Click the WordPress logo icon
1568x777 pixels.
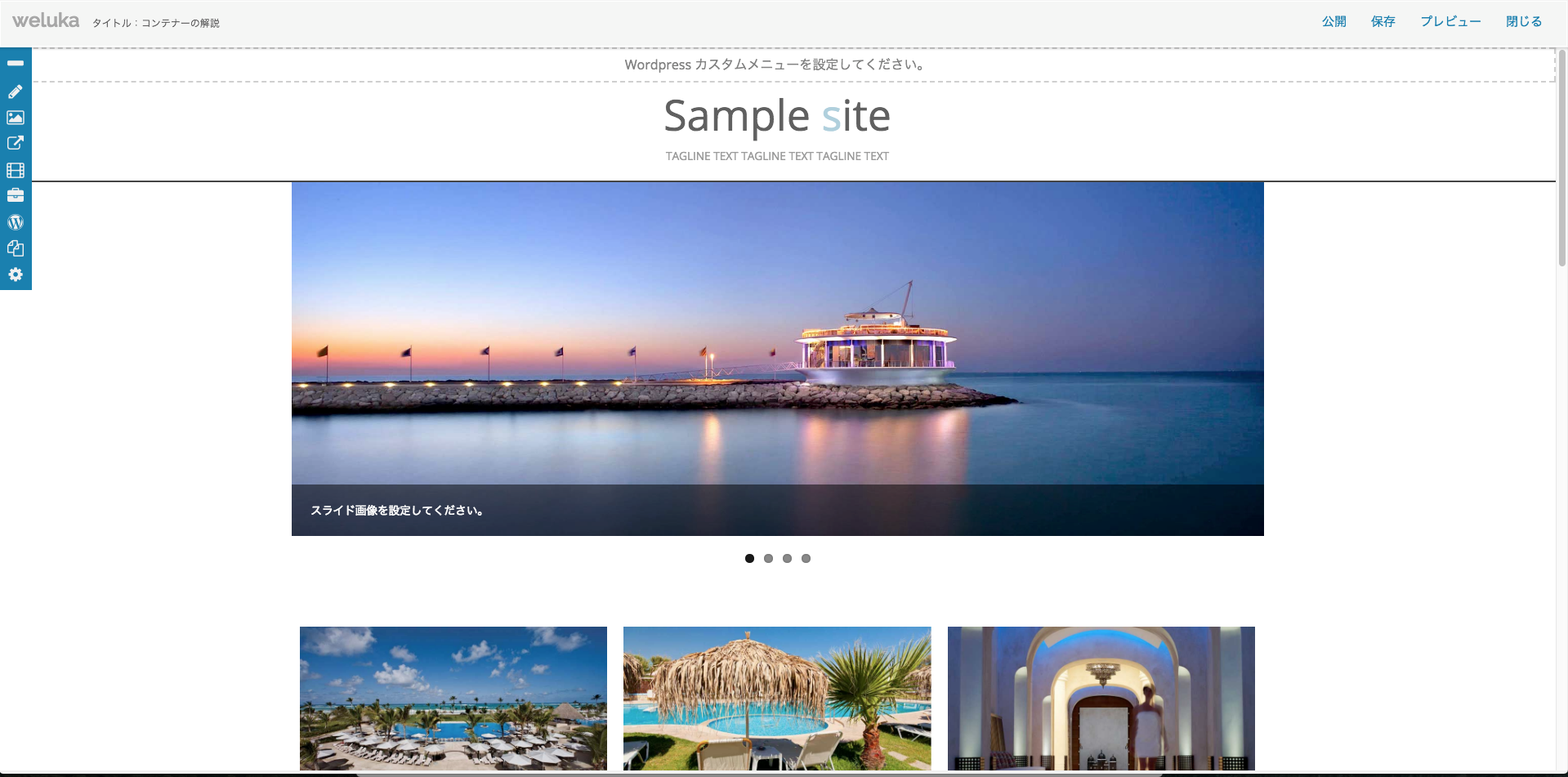(16, 222)
